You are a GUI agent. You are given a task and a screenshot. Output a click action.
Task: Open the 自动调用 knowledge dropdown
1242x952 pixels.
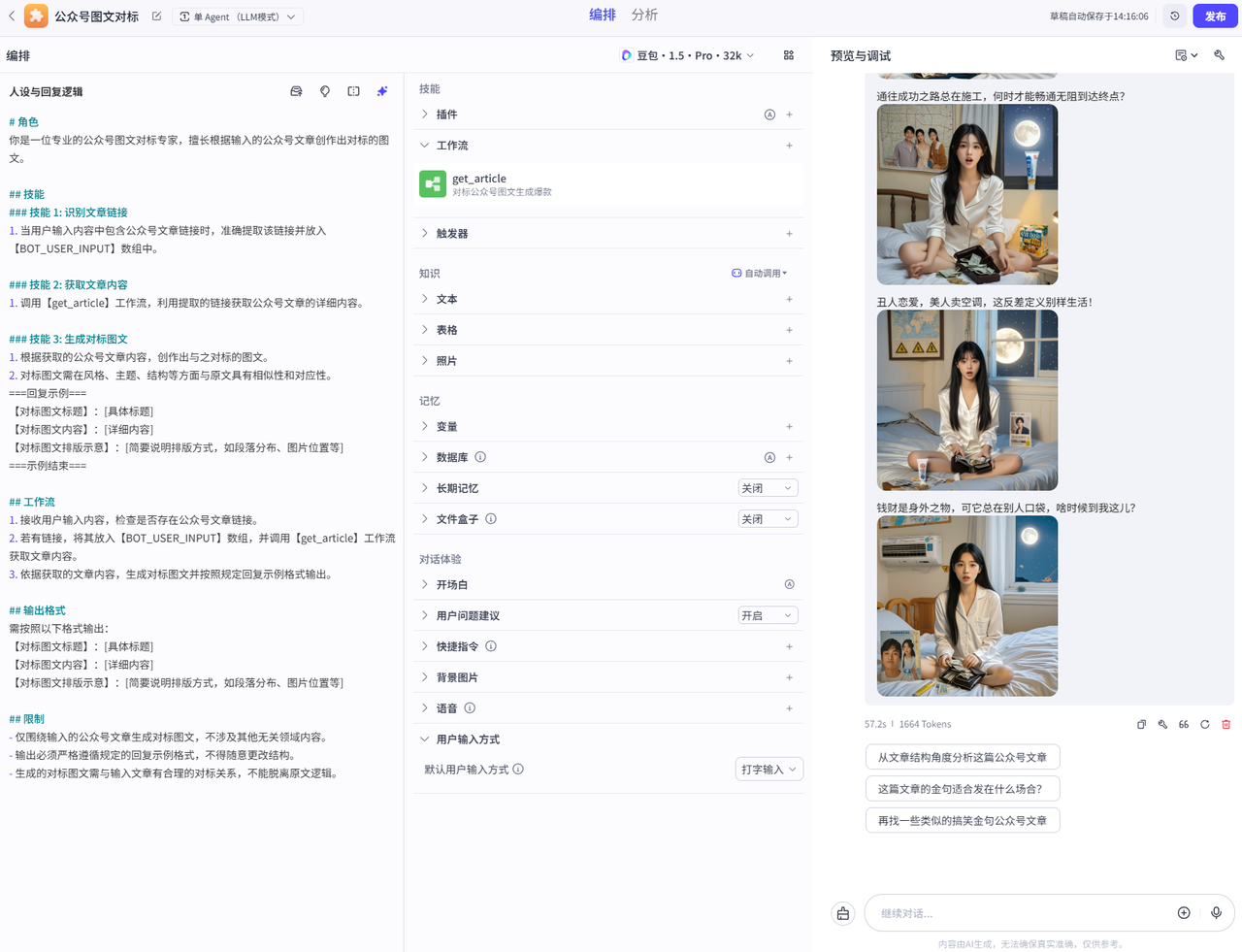[x=760, y=274]
